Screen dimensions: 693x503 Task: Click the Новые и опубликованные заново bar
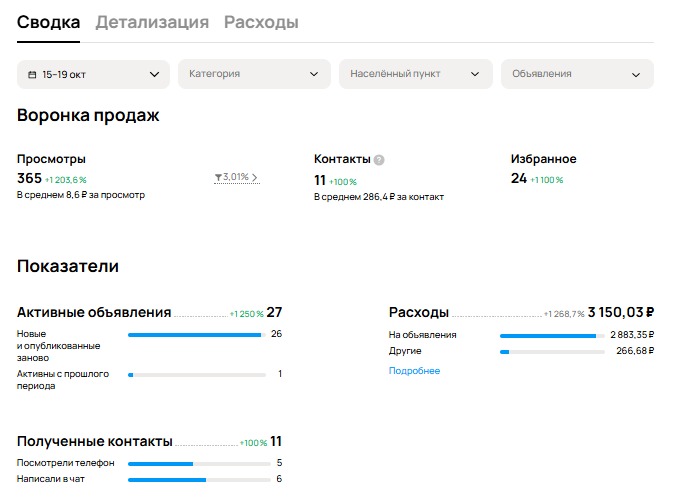point(196,335)
